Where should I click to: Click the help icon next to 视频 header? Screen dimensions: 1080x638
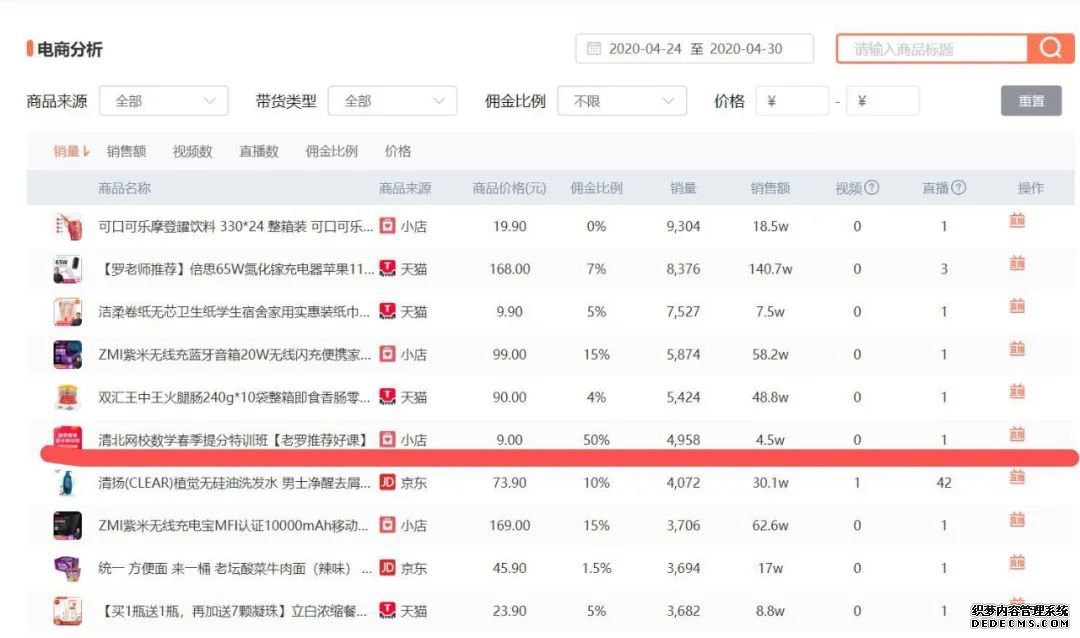coord(871,187)
